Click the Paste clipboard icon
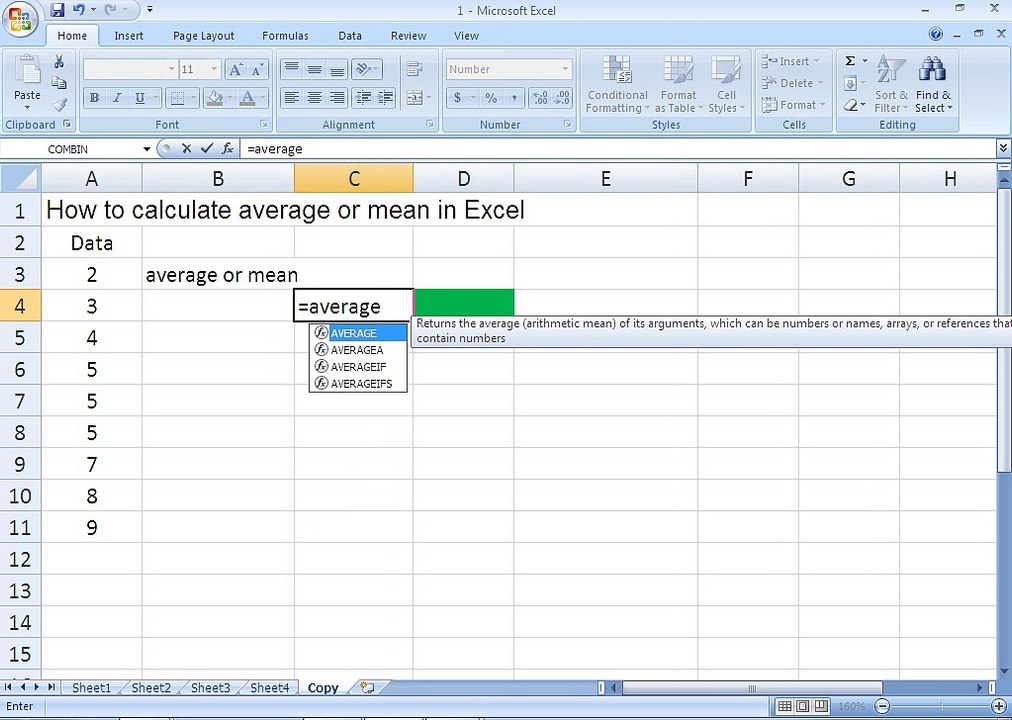The image size is (1012, 720). tap(27, 70)
